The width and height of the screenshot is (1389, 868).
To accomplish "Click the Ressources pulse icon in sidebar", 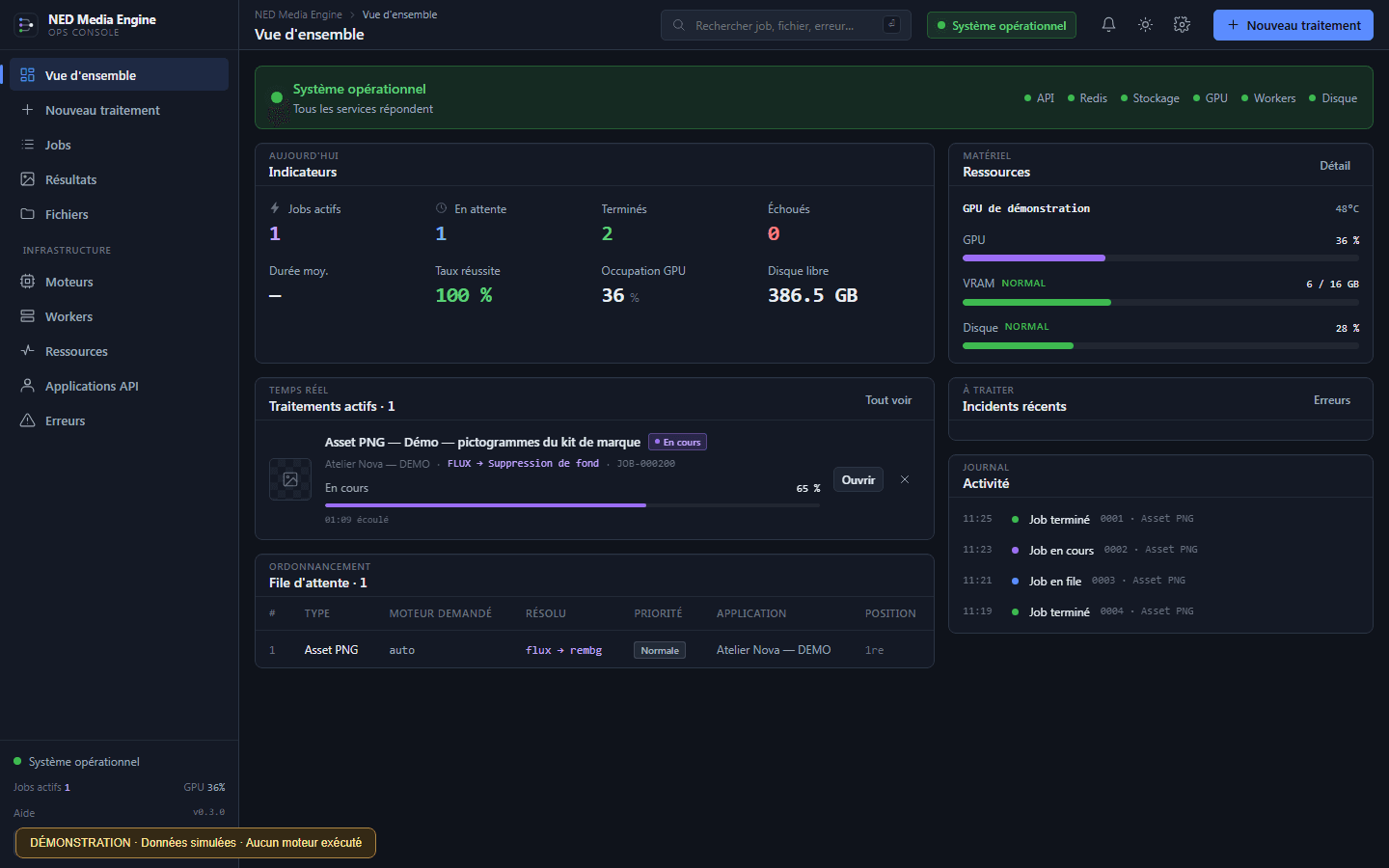I will [x=28, y=351].
